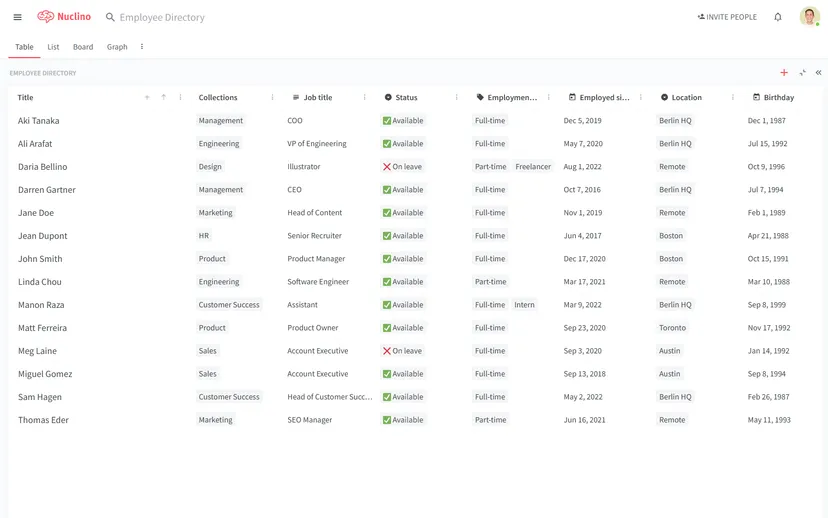Click Daria Bellino's Freelancer tag

click(x=533, y=167)
